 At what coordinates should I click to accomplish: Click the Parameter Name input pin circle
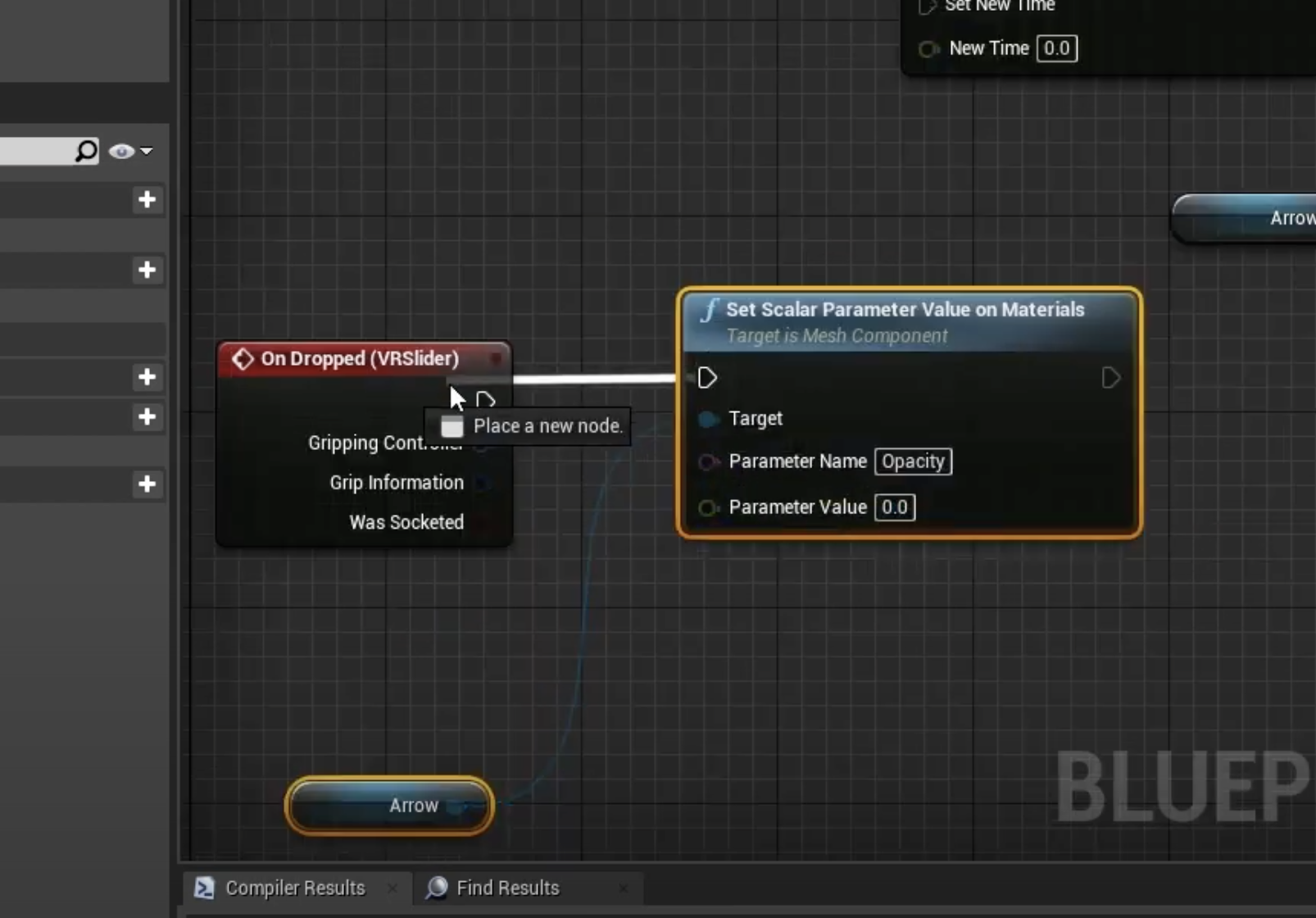click(x=707, y=461)
